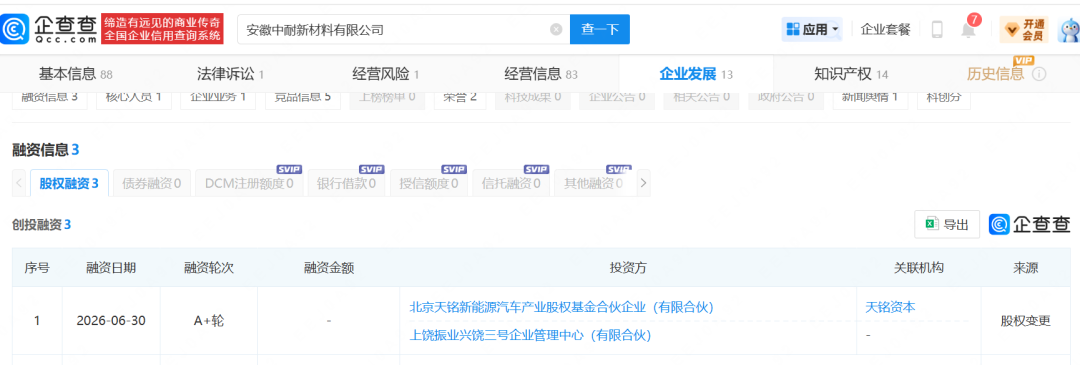The width and height of the screenshot is (1080, 365).
Task: Switch to the 基本信息 tab
Action: pos(76,74)
